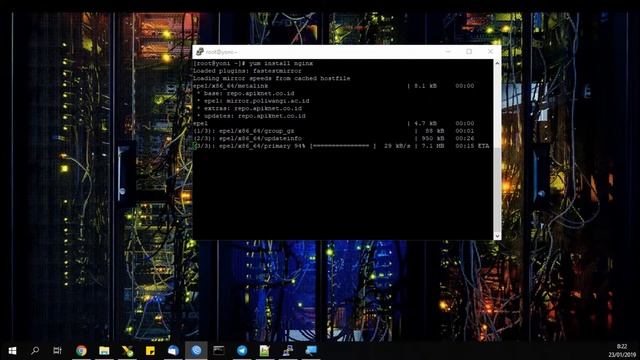
Task: Click '(2/3): epel/x86_64/updateinfo' line
Action: 247,138
